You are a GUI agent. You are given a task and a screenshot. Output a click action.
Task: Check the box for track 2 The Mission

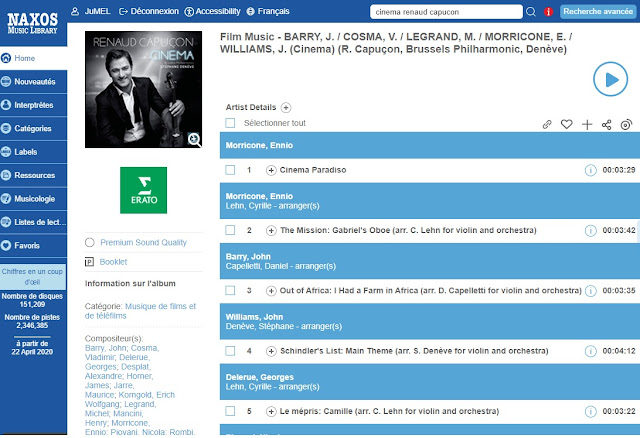click(x=230, y=230)
